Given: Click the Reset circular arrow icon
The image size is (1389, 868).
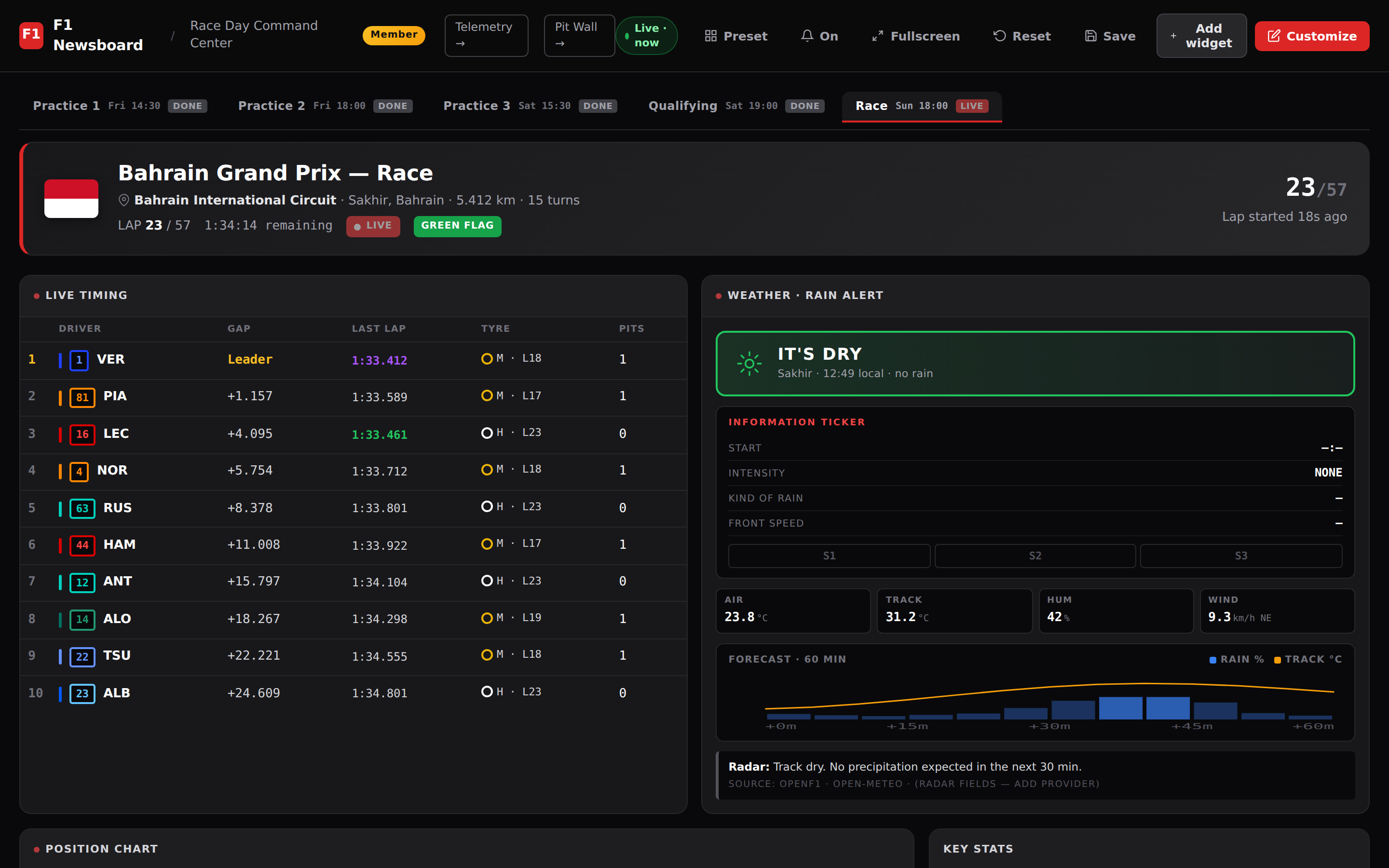Looking at the screenshot, I should click(x=999, y=36).
